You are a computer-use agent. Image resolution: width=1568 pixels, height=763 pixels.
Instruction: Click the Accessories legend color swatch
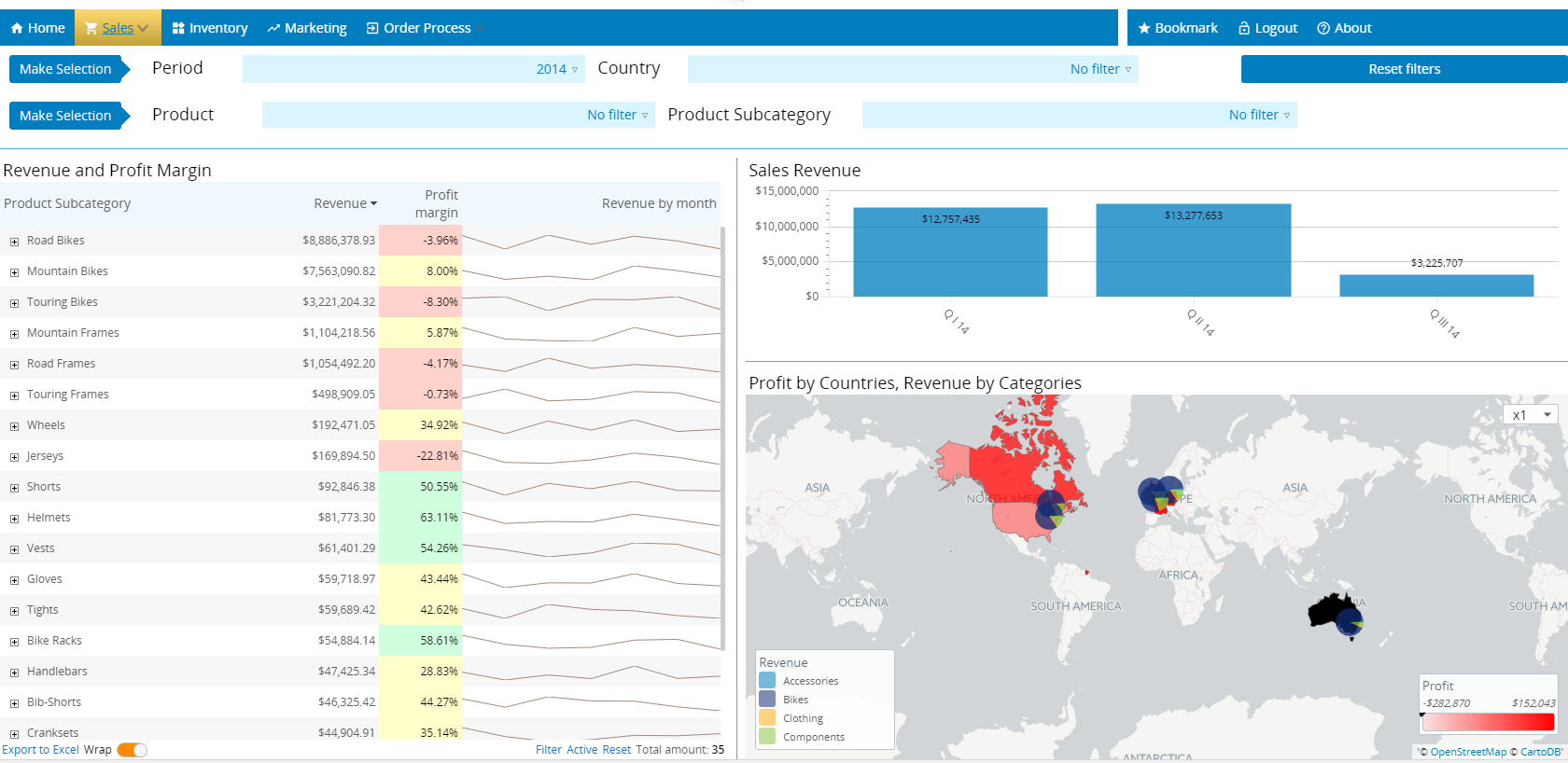[x=767, y=681]
